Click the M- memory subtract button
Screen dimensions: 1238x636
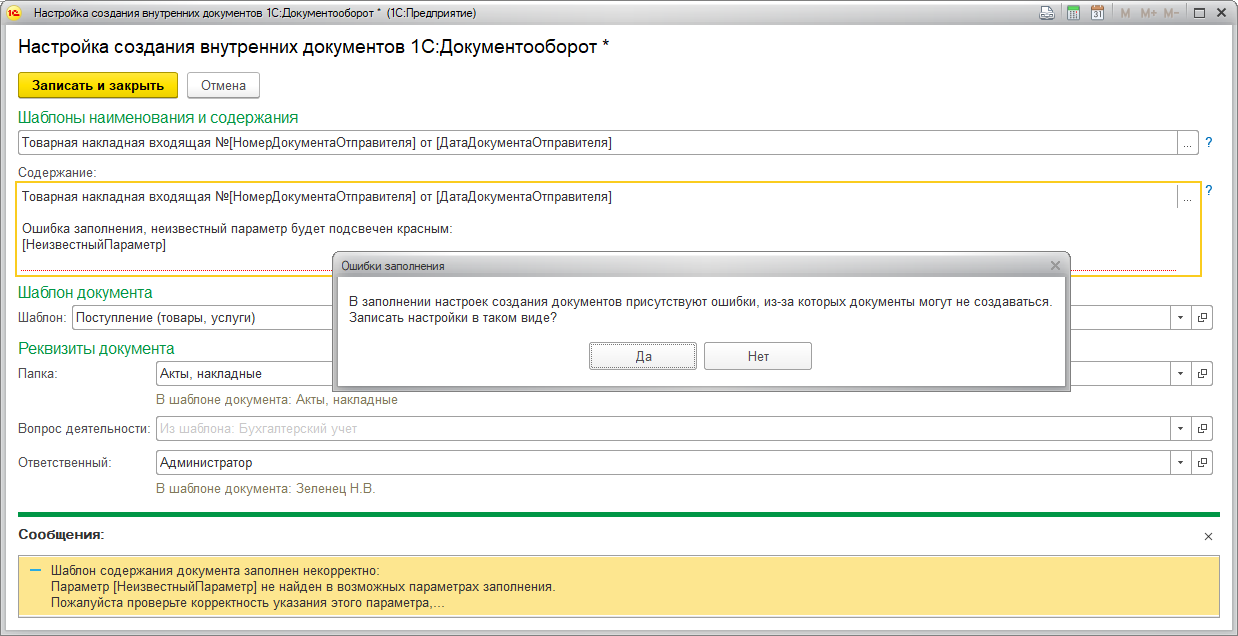1171,13
